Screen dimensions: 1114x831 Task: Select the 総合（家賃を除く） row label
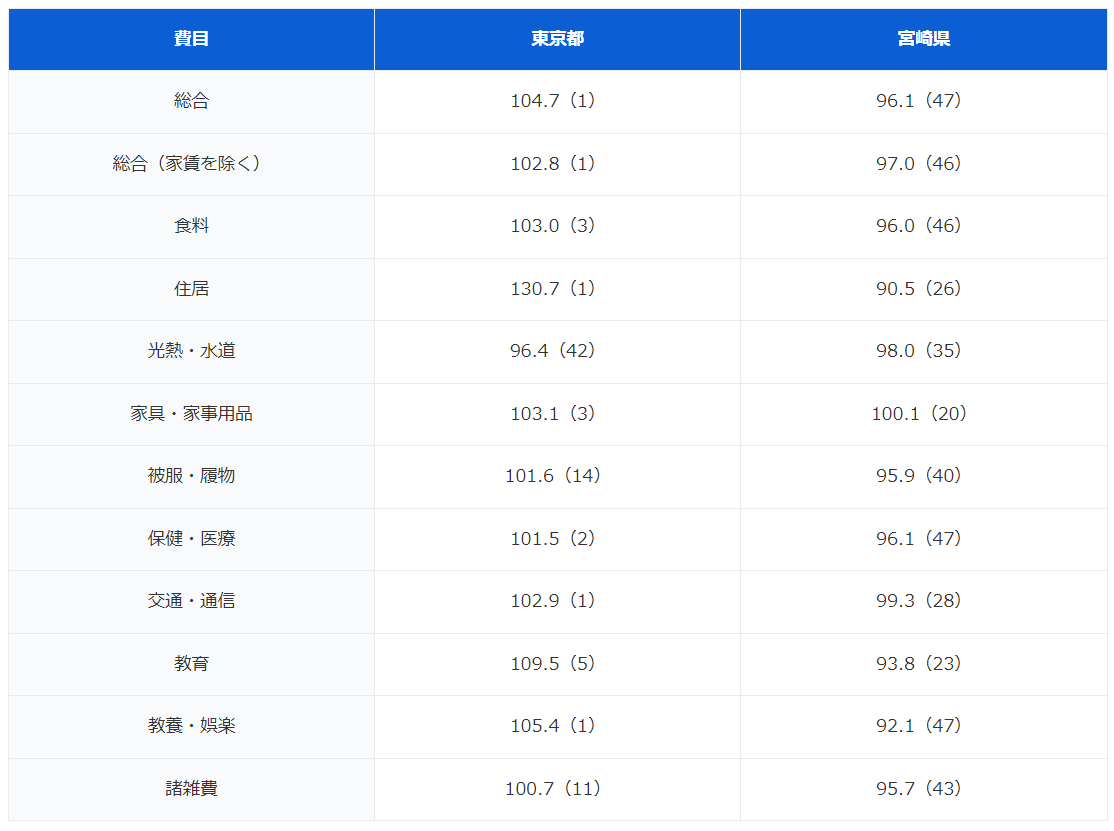pos(191,163)
